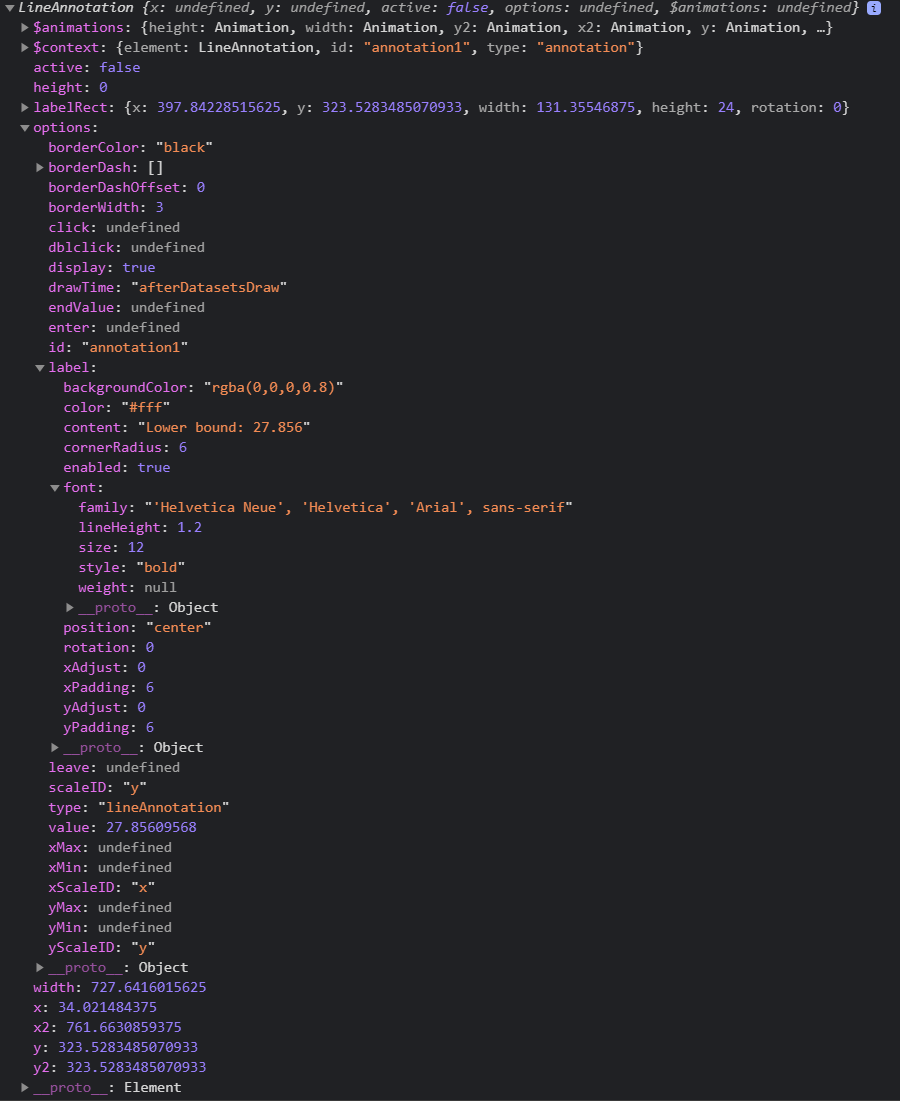Click the borderDashOffset: 0 property
The height and width of the screenshot is (1101, 900).
point(126,187)
